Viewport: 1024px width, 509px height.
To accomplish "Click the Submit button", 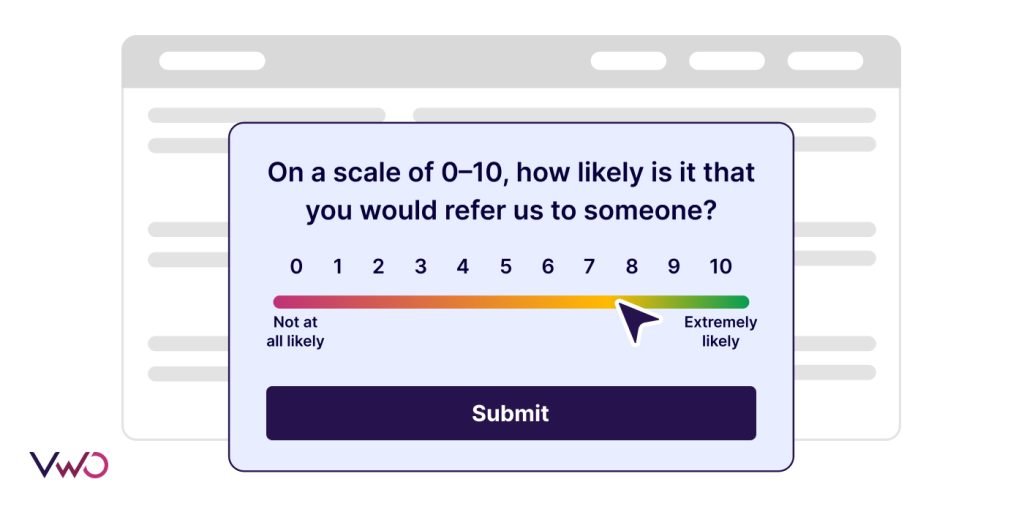I will tap(510, 413).
